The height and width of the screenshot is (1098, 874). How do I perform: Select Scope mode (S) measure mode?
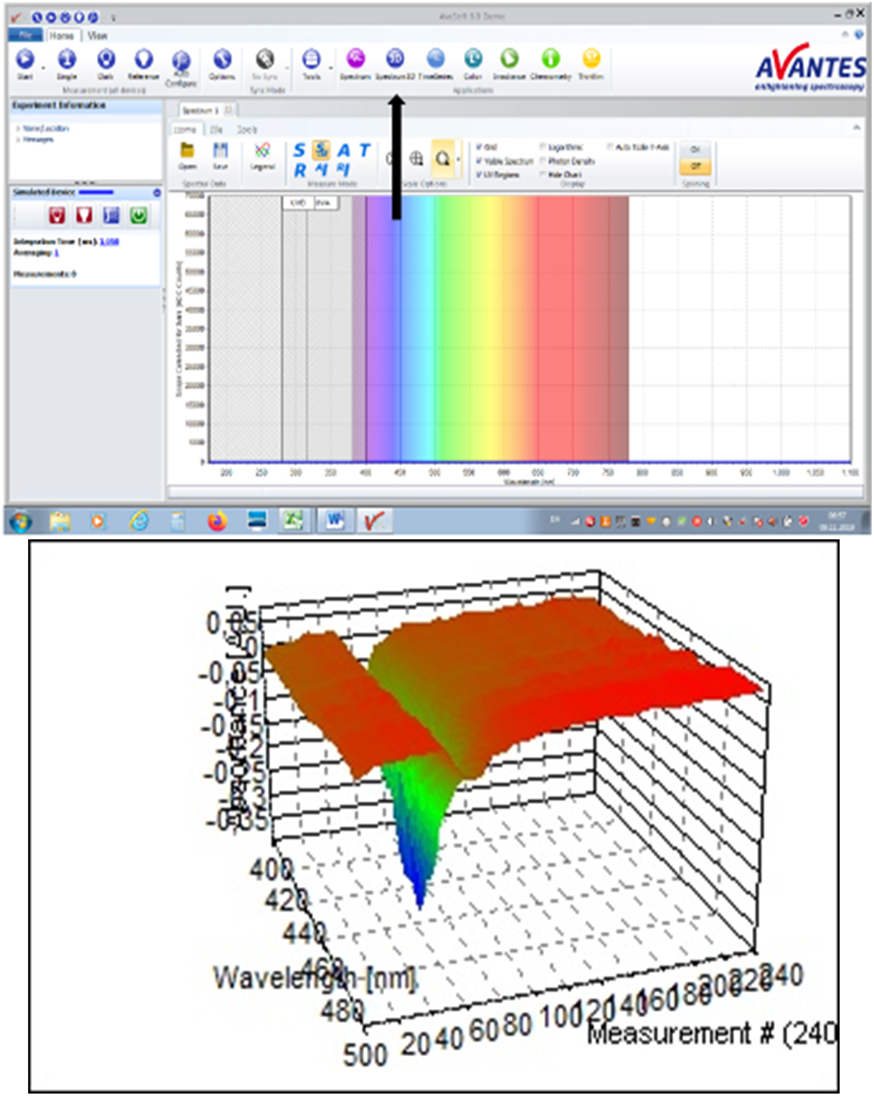pos(299,150)
